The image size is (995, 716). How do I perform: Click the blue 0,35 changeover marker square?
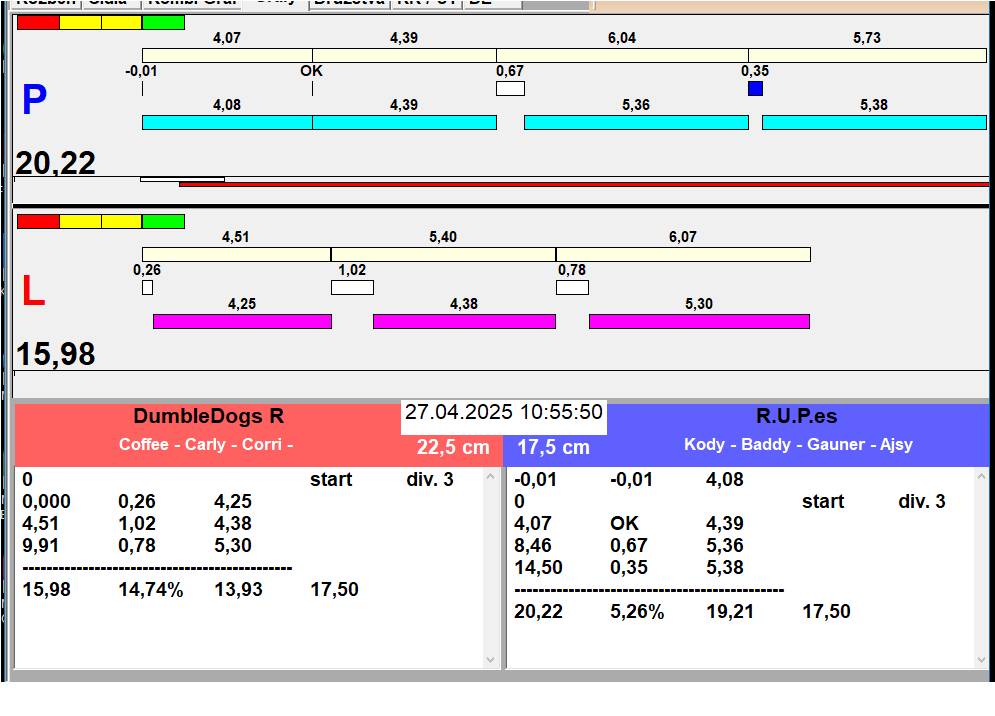[x=755, y=89]
